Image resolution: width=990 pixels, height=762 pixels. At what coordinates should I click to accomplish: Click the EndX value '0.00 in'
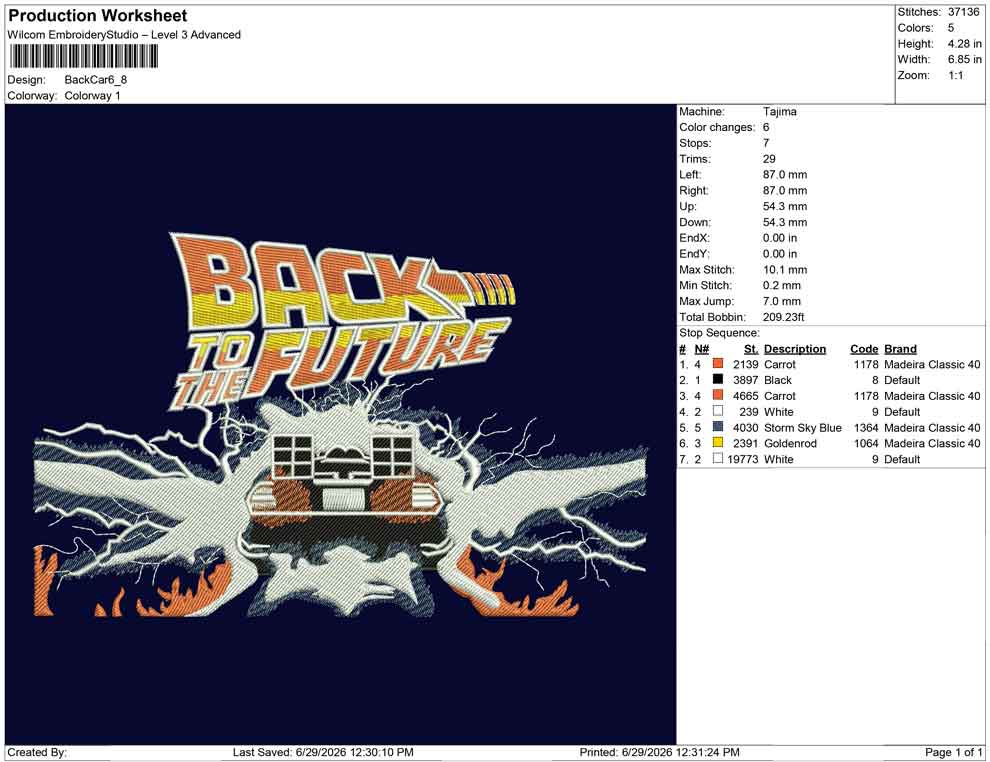780,238
